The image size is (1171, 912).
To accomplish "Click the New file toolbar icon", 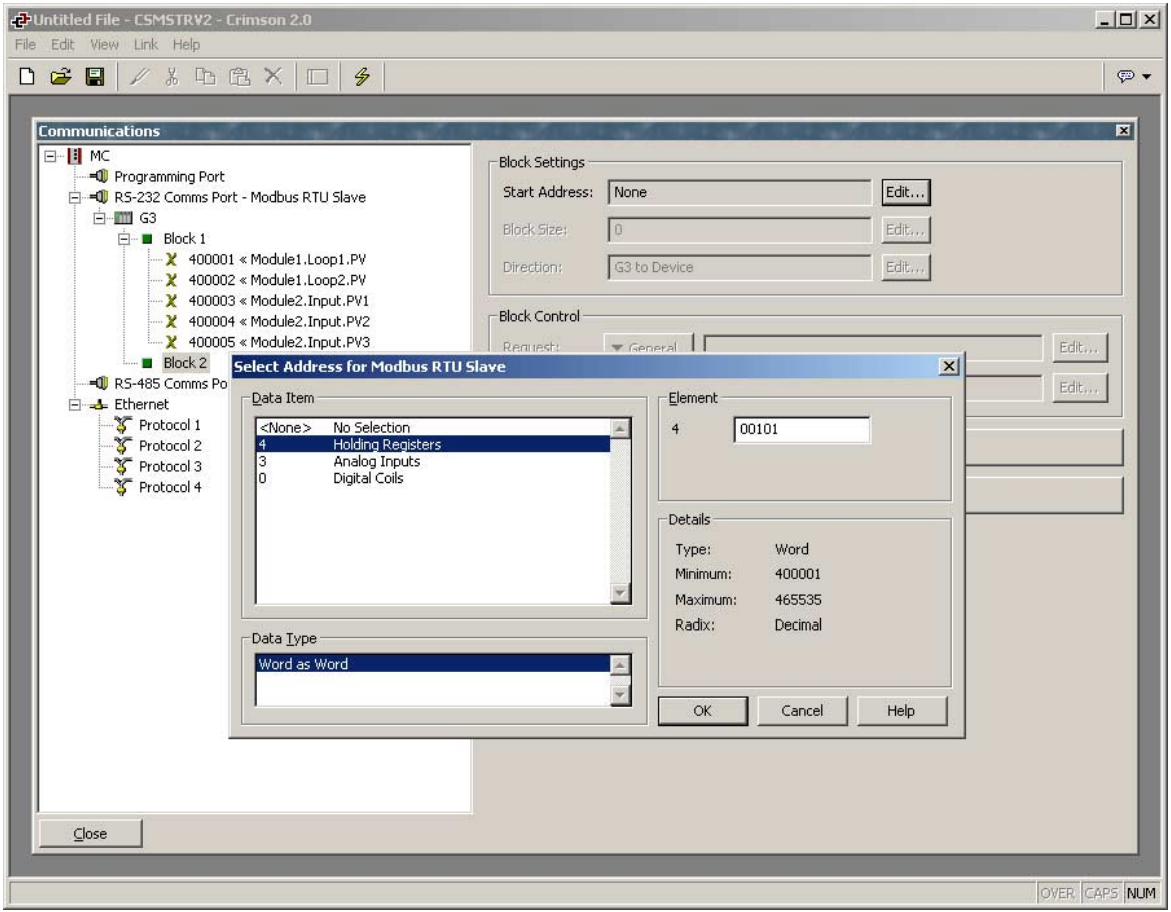I will pyautogui.click(x=27, y=76).
